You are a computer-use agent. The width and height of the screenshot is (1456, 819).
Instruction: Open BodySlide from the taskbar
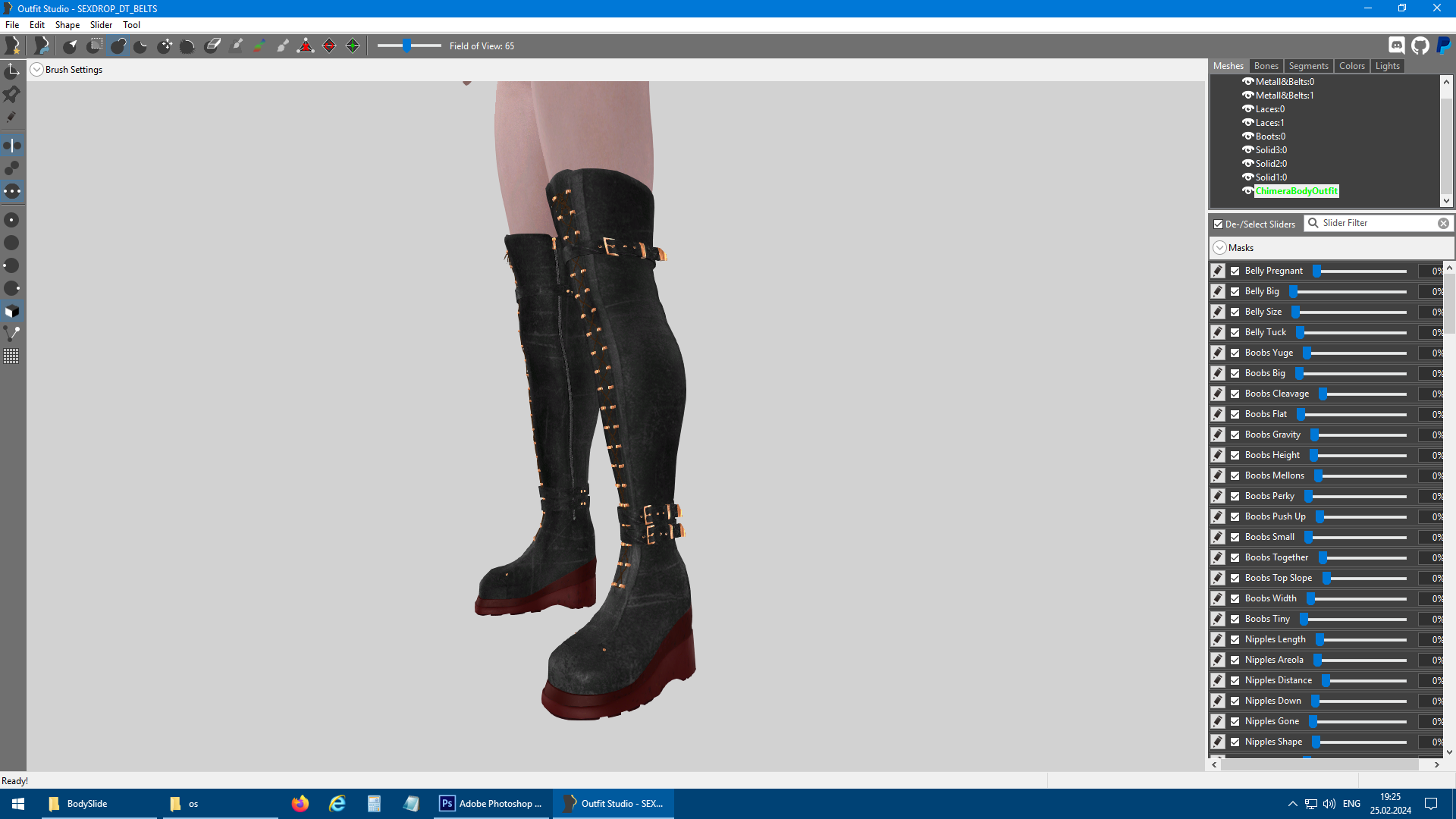click(86, 803)
